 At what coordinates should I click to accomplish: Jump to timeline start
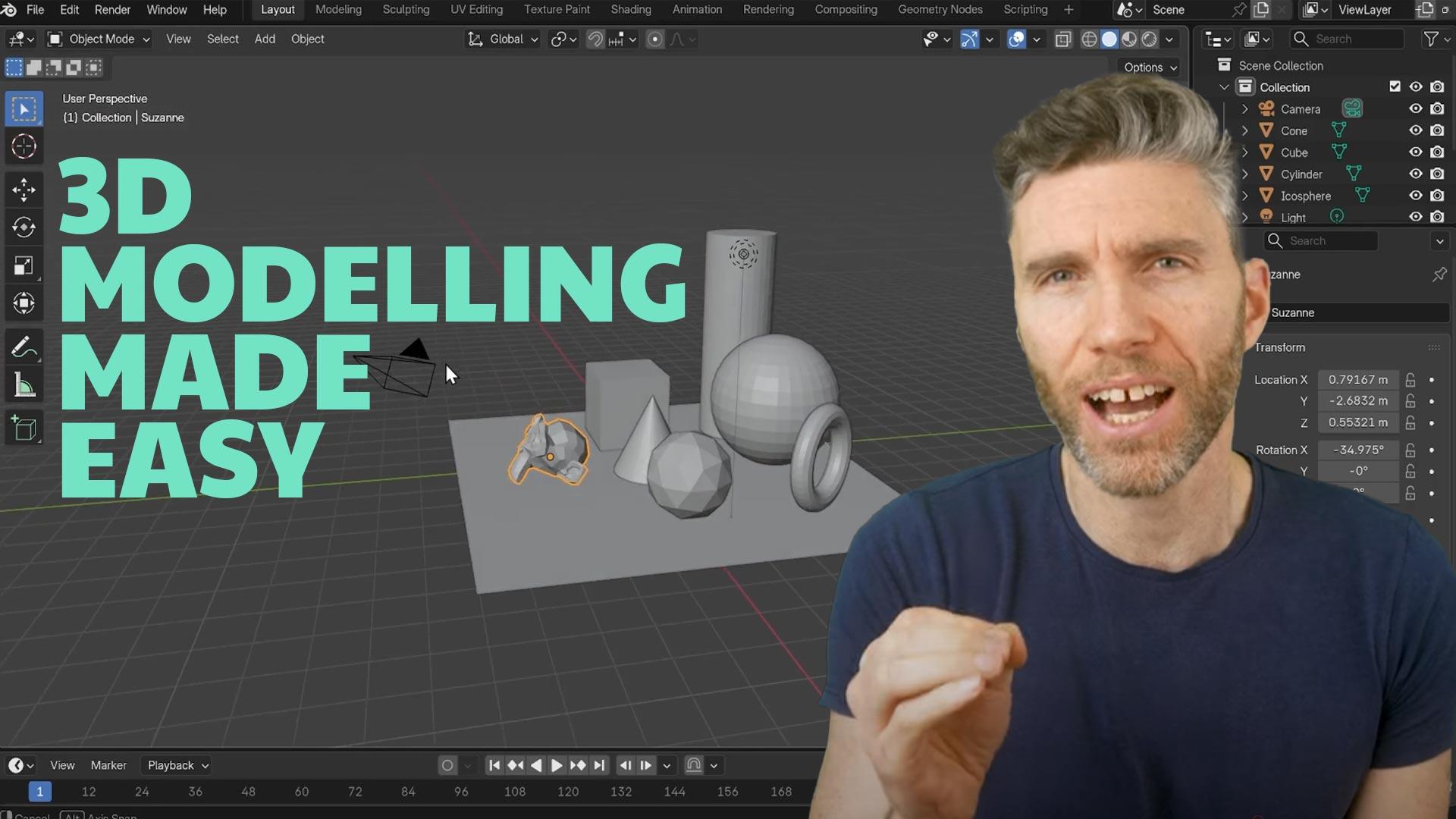(494, 765)
